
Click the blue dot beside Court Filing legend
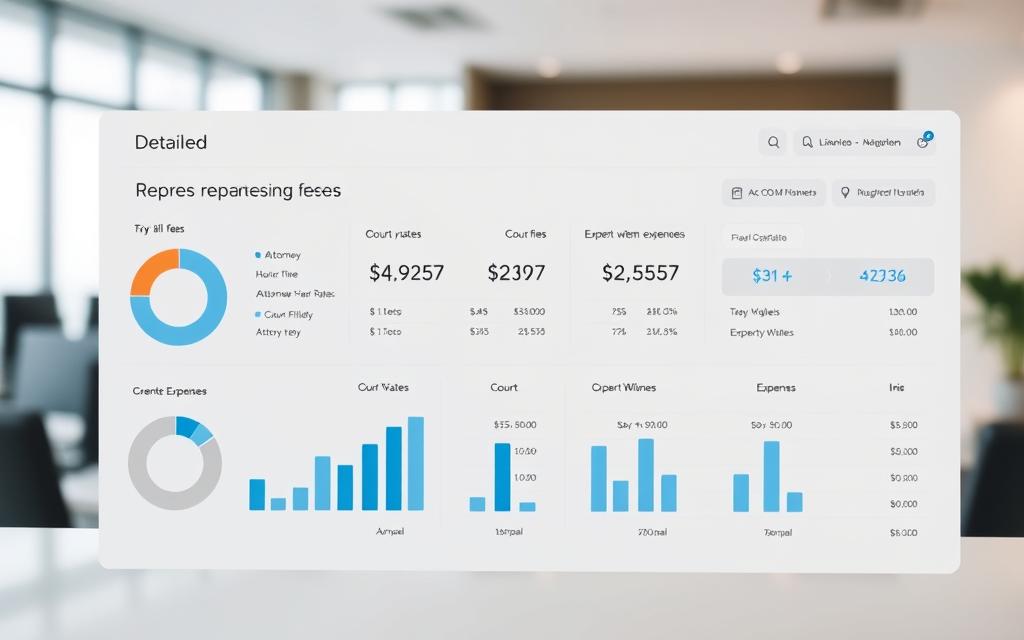point(258,314)
